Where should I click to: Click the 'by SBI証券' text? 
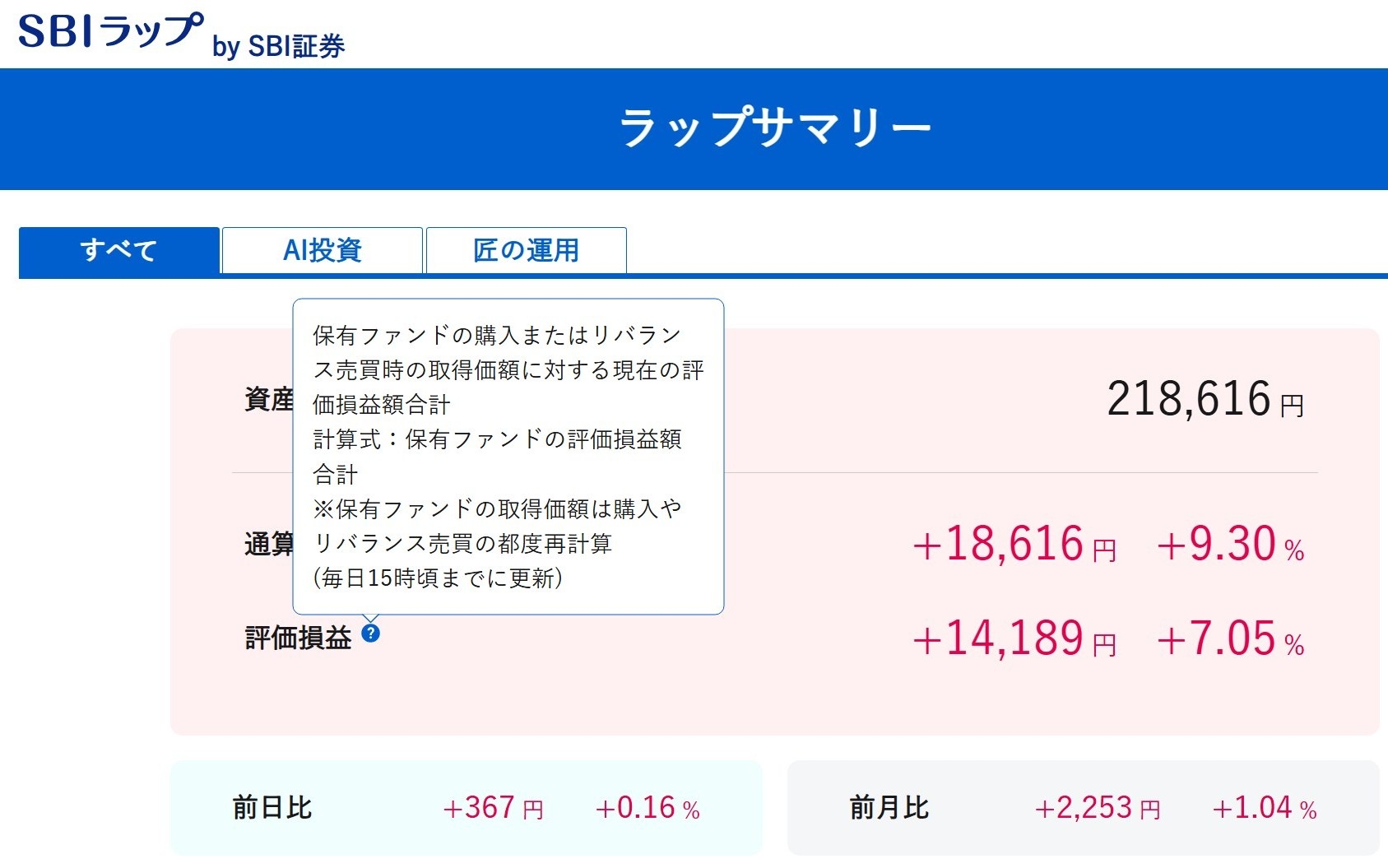[x=279, y=46]
